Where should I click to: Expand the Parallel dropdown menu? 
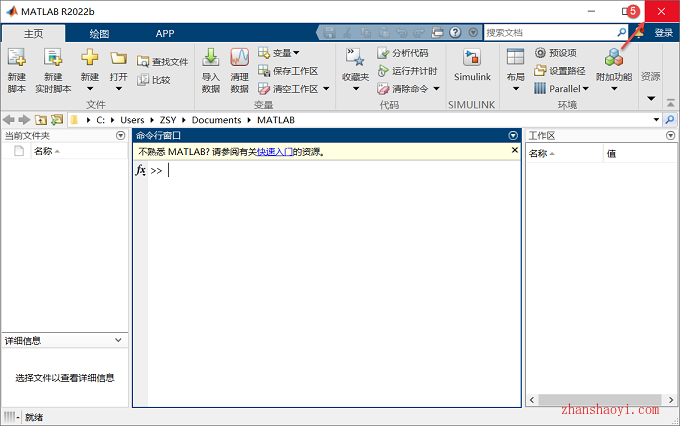click(585, 89)
